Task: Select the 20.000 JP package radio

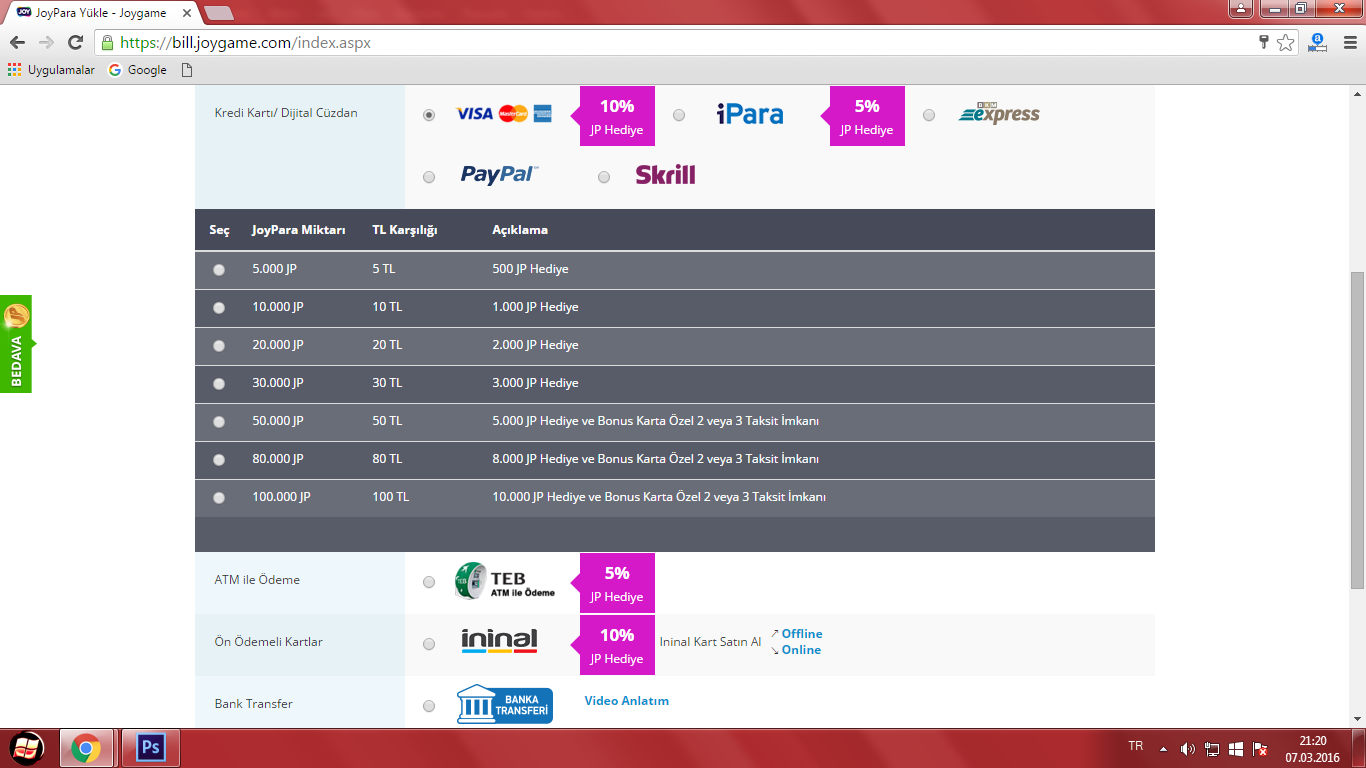Action: 219,346
